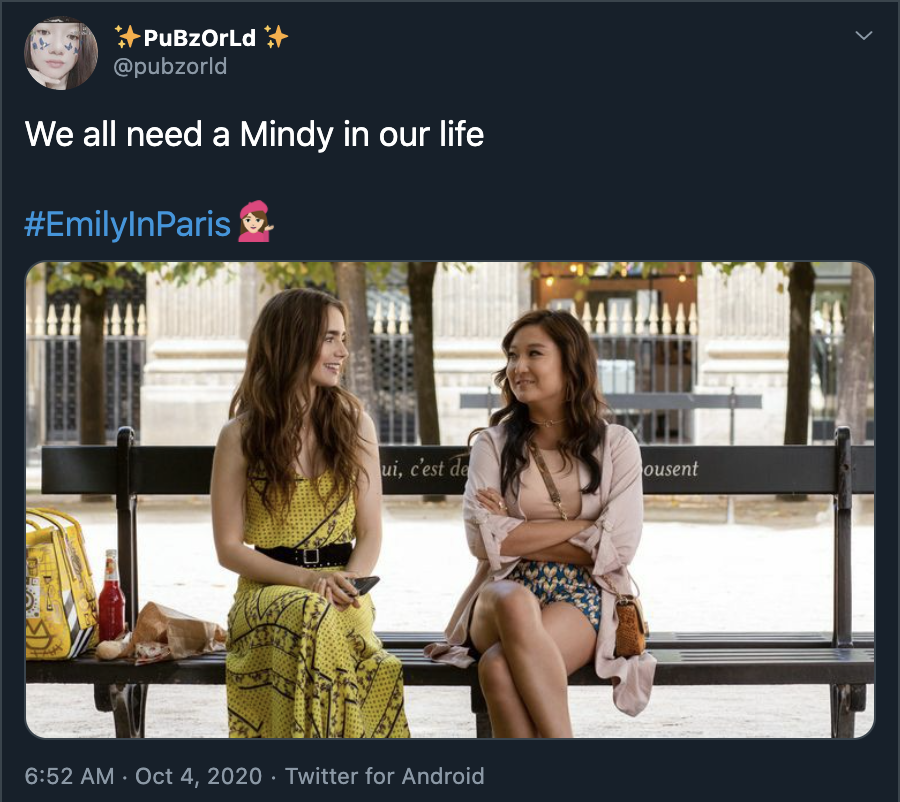Image resolution: width=900 pixels, height=802 pixels.
Task: Open the PuBzOrLd display name link
Action: [200, 38]
